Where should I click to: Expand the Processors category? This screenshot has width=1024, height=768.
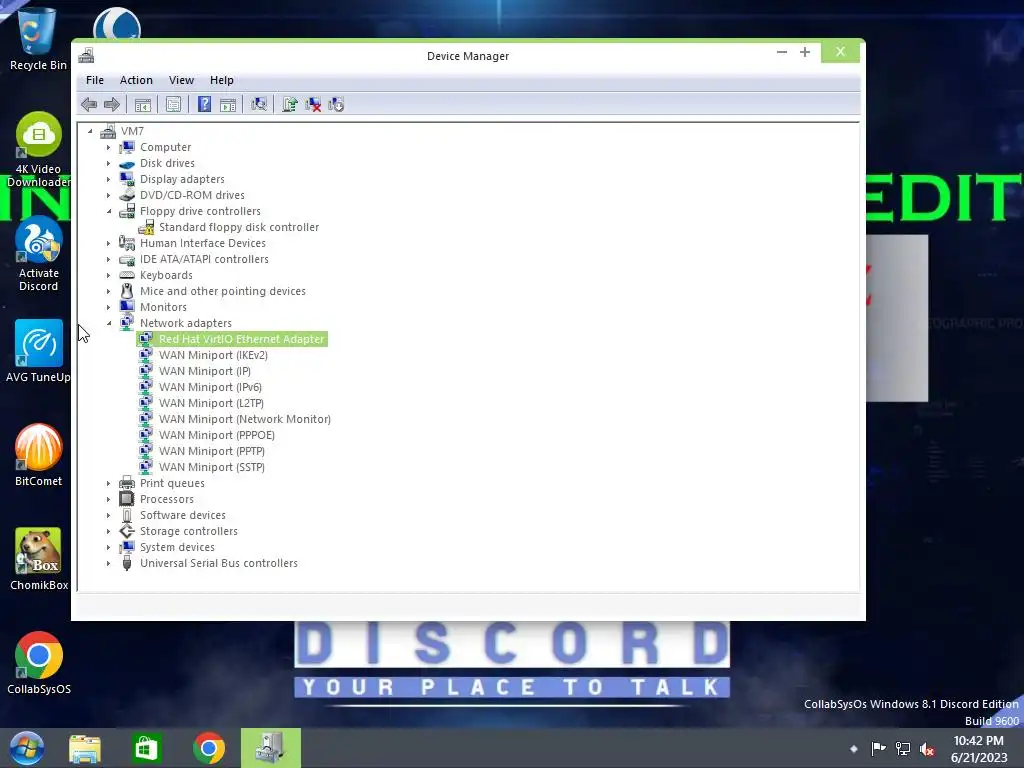click(108, 499)
